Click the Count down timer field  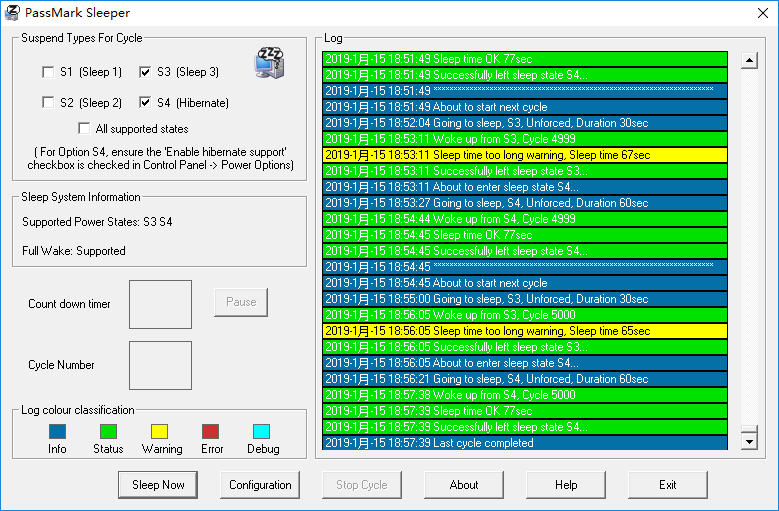click(x=160, y=304)
